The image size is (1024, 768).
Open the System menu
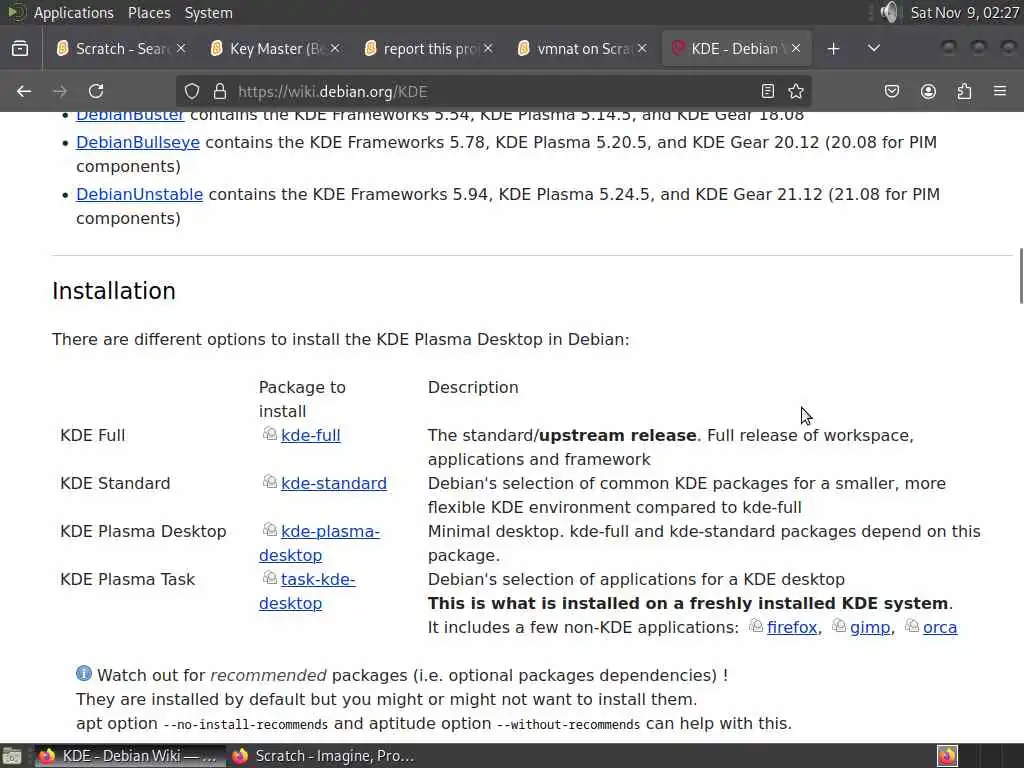(x=208, y=12)
